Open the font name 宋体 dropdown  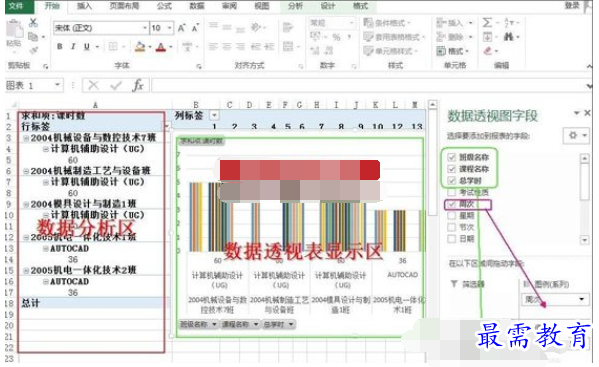145,28
